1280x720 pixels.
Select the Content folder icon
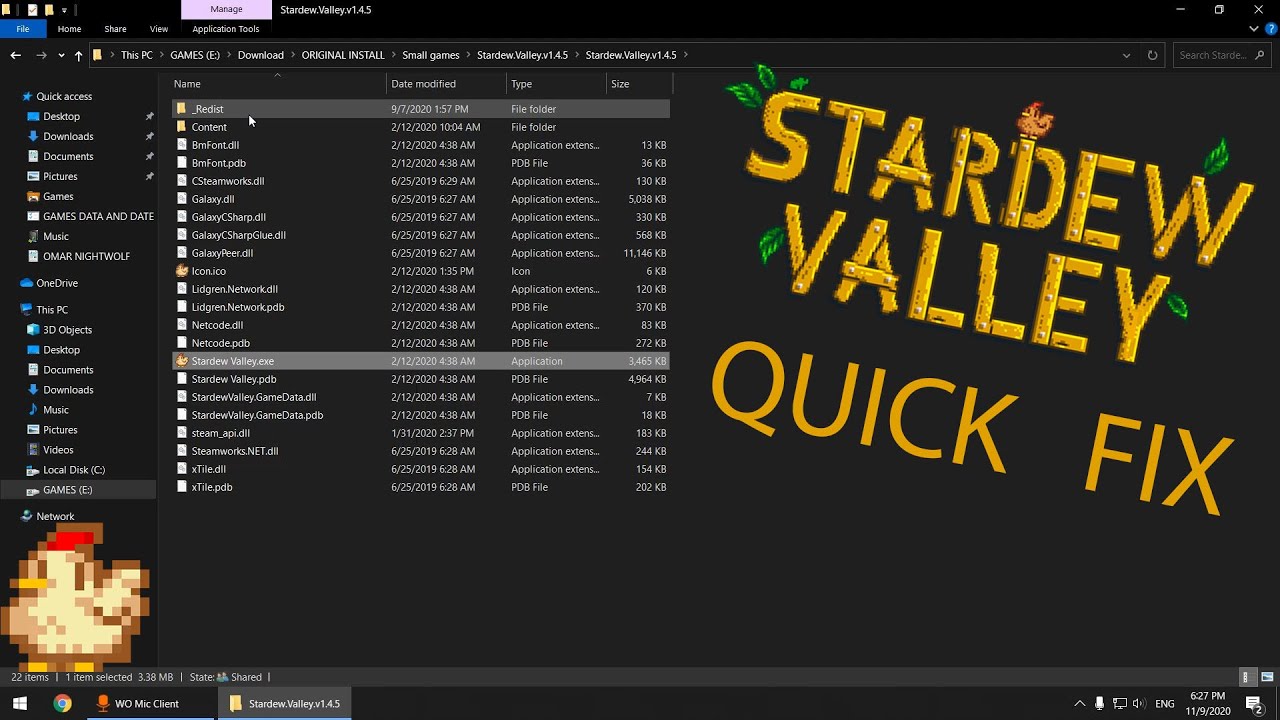click(x=181, y=127)
